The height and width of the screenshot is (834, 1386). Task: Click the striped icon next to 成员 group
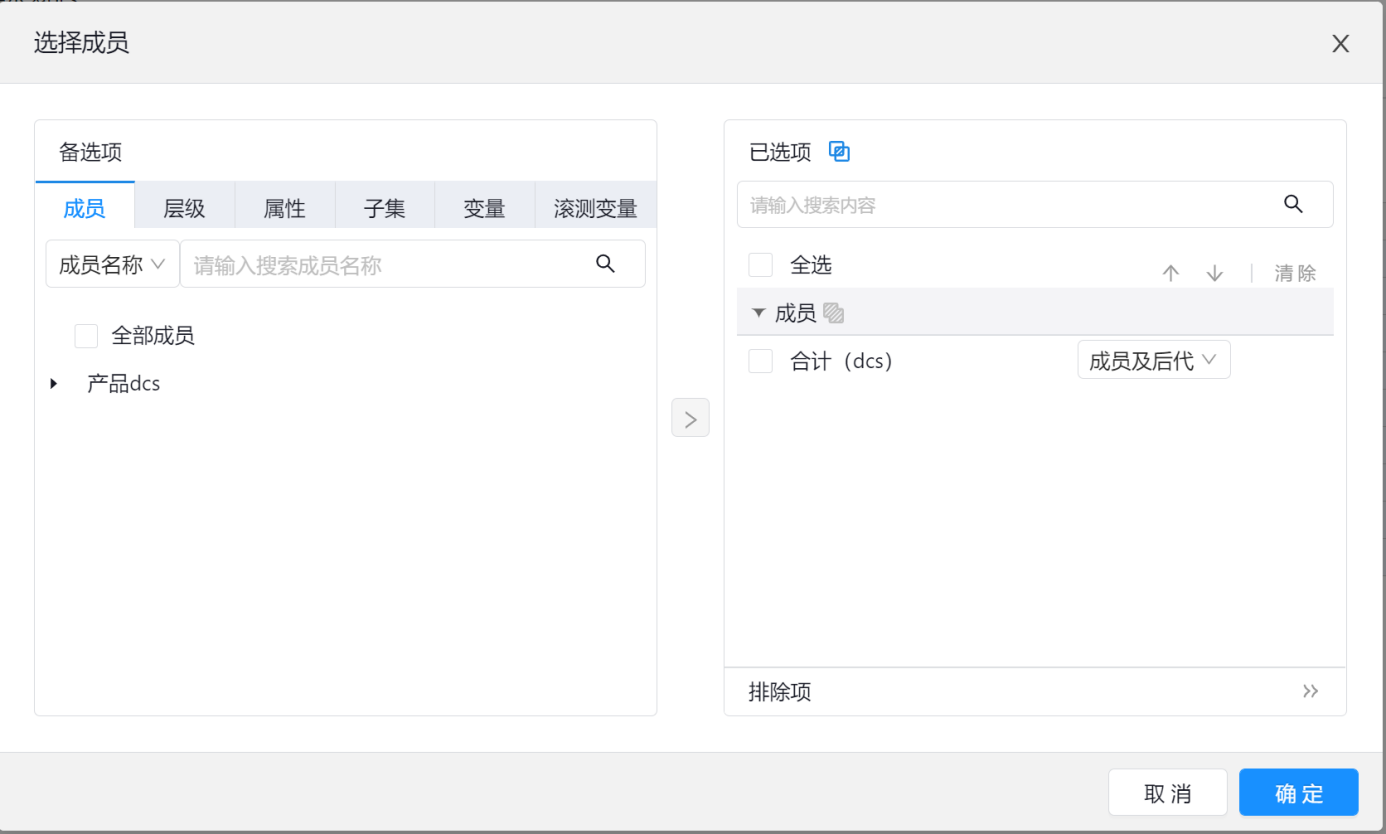pos(834,314)
